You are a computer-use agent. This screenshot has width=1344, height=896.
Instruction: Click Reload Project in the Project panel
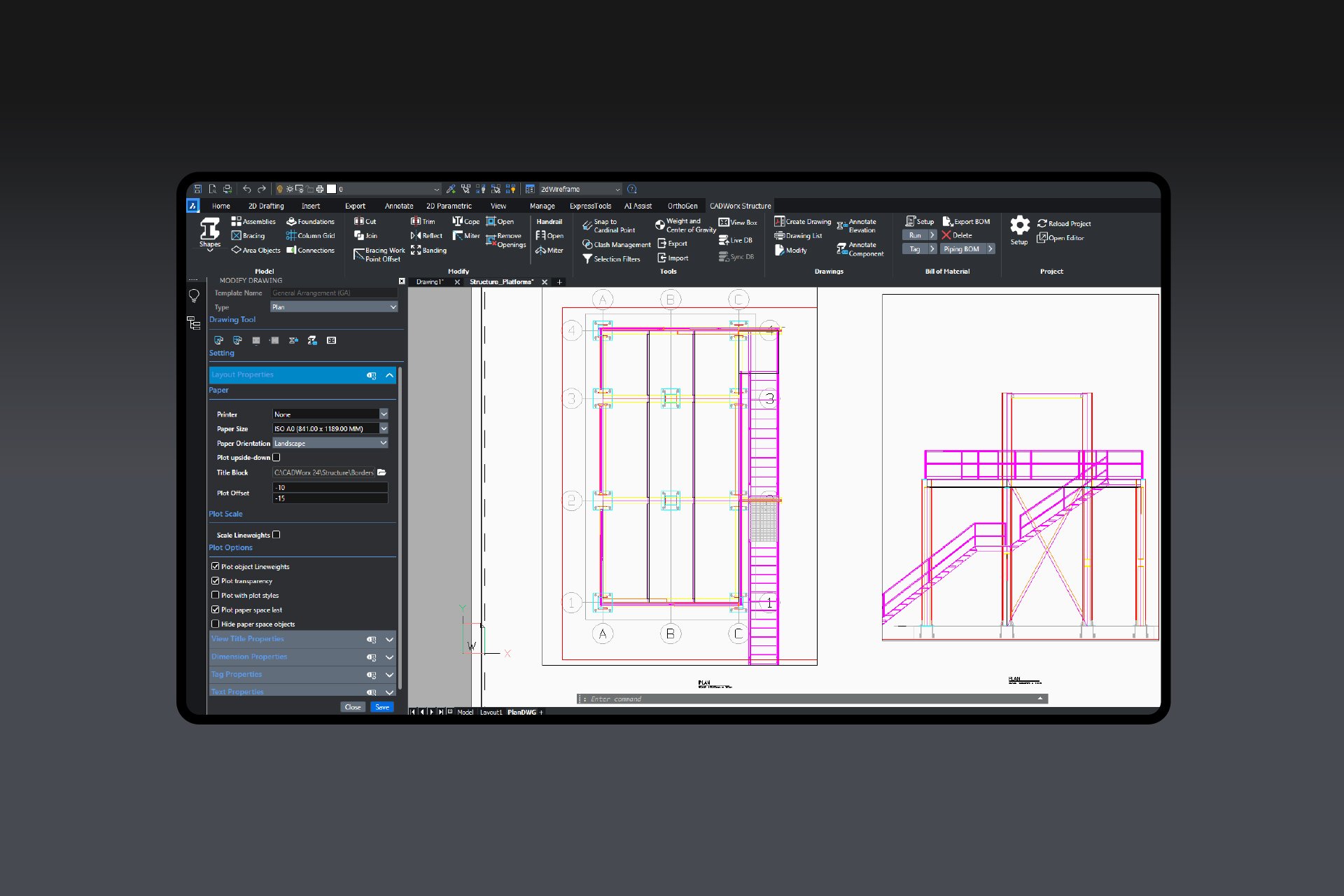coord(1065,223)
